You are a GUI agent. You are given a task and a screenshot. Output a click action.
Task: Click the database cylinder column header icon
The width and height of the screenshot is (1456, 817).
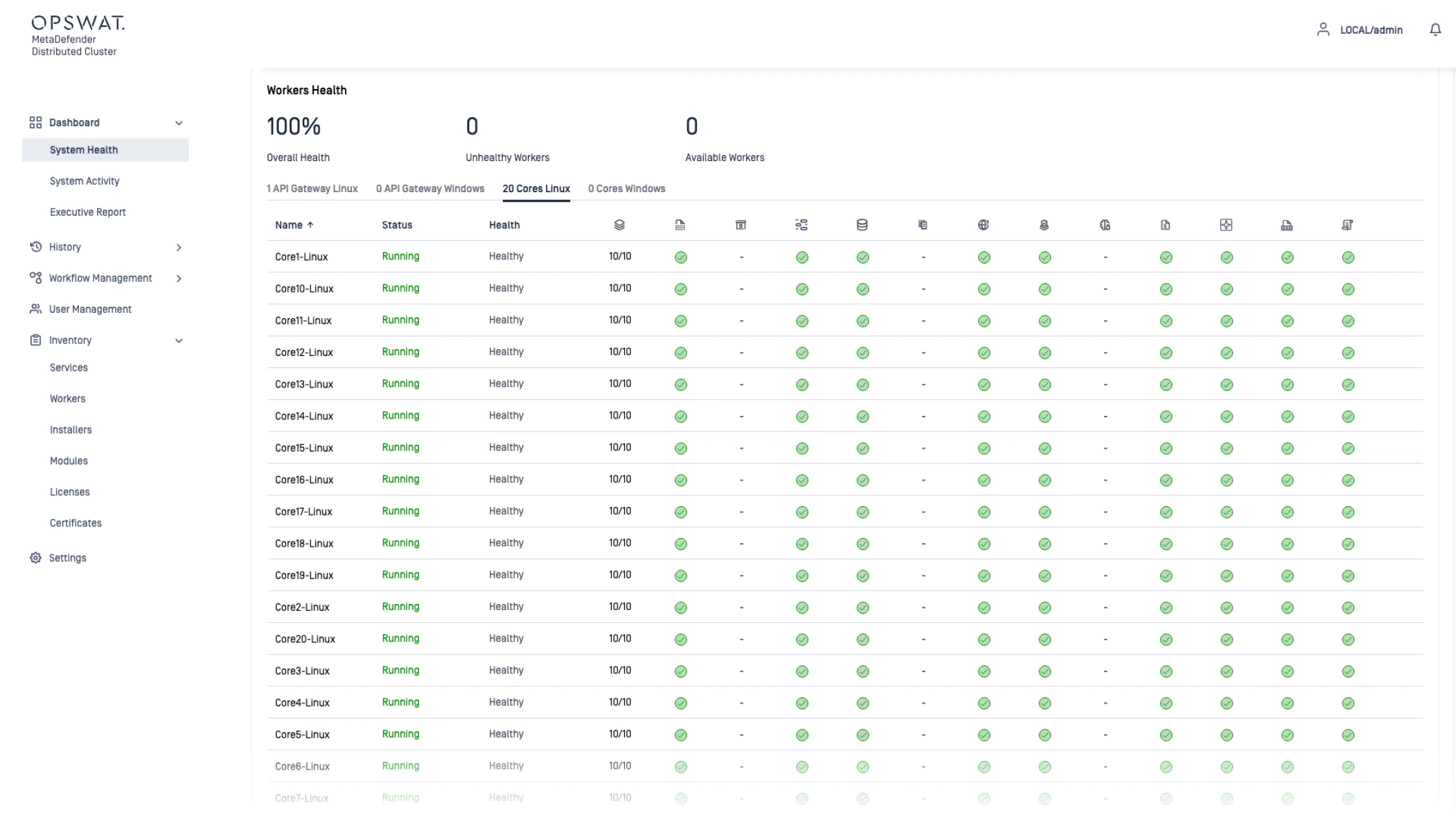[861, 225]
